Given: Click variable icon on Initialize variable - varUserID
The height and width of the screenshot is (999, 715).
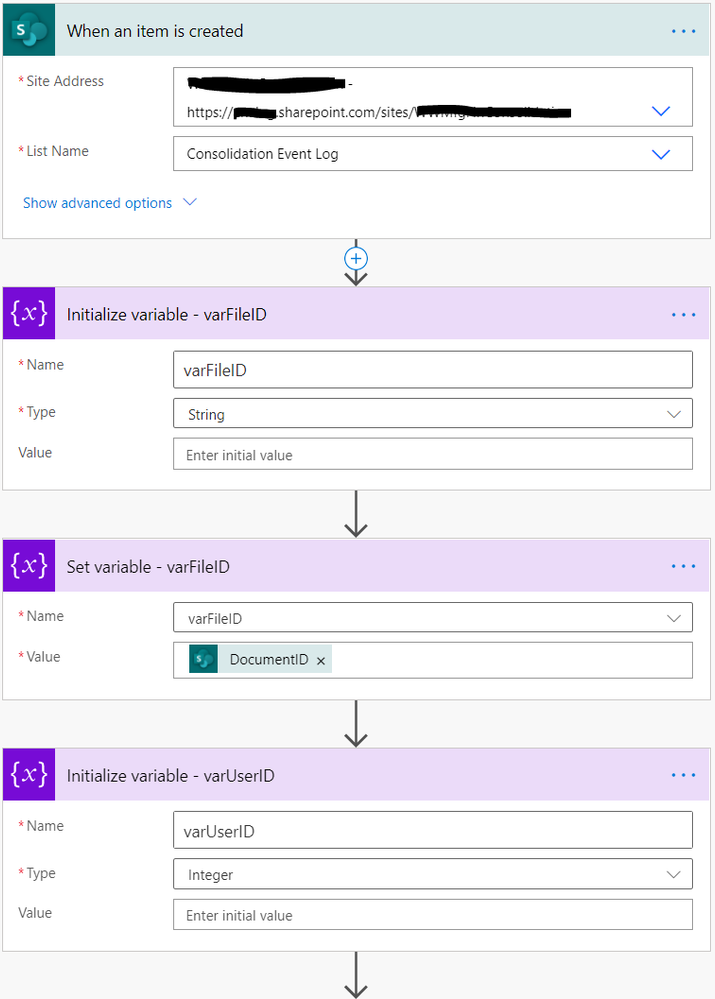Looking at the screenshot, I should (x=29, y=775).
